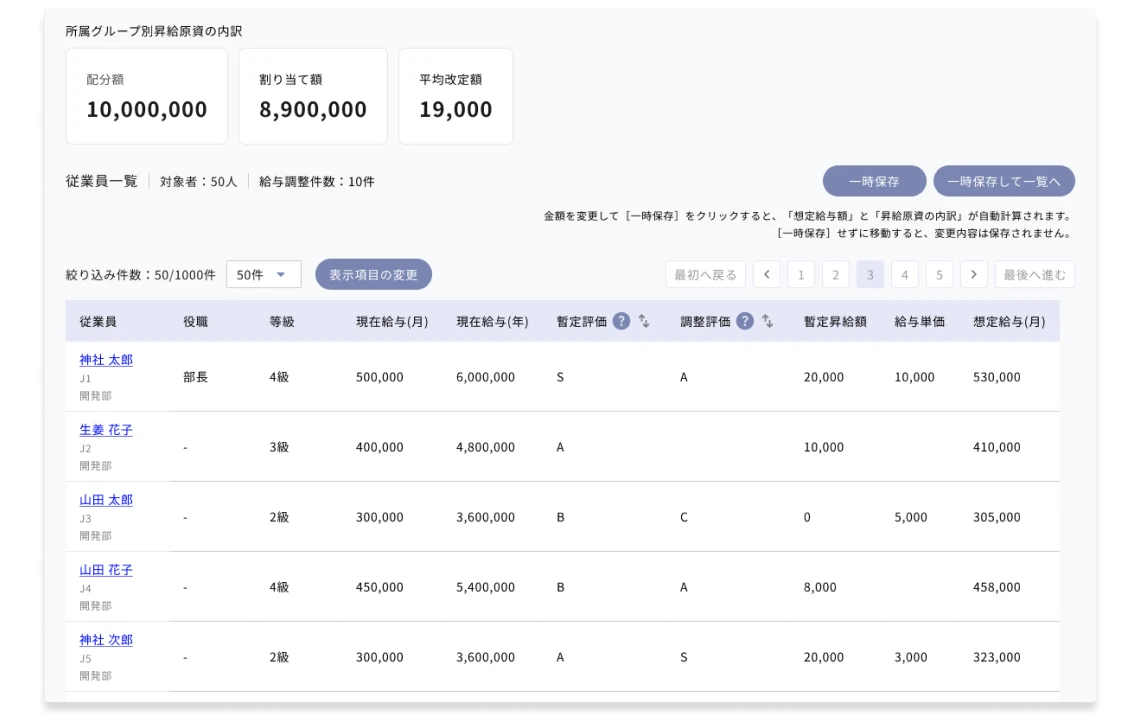Click the 等級 column header
The width and height of the screenshot is (1140, 720).
click(281, 321)
